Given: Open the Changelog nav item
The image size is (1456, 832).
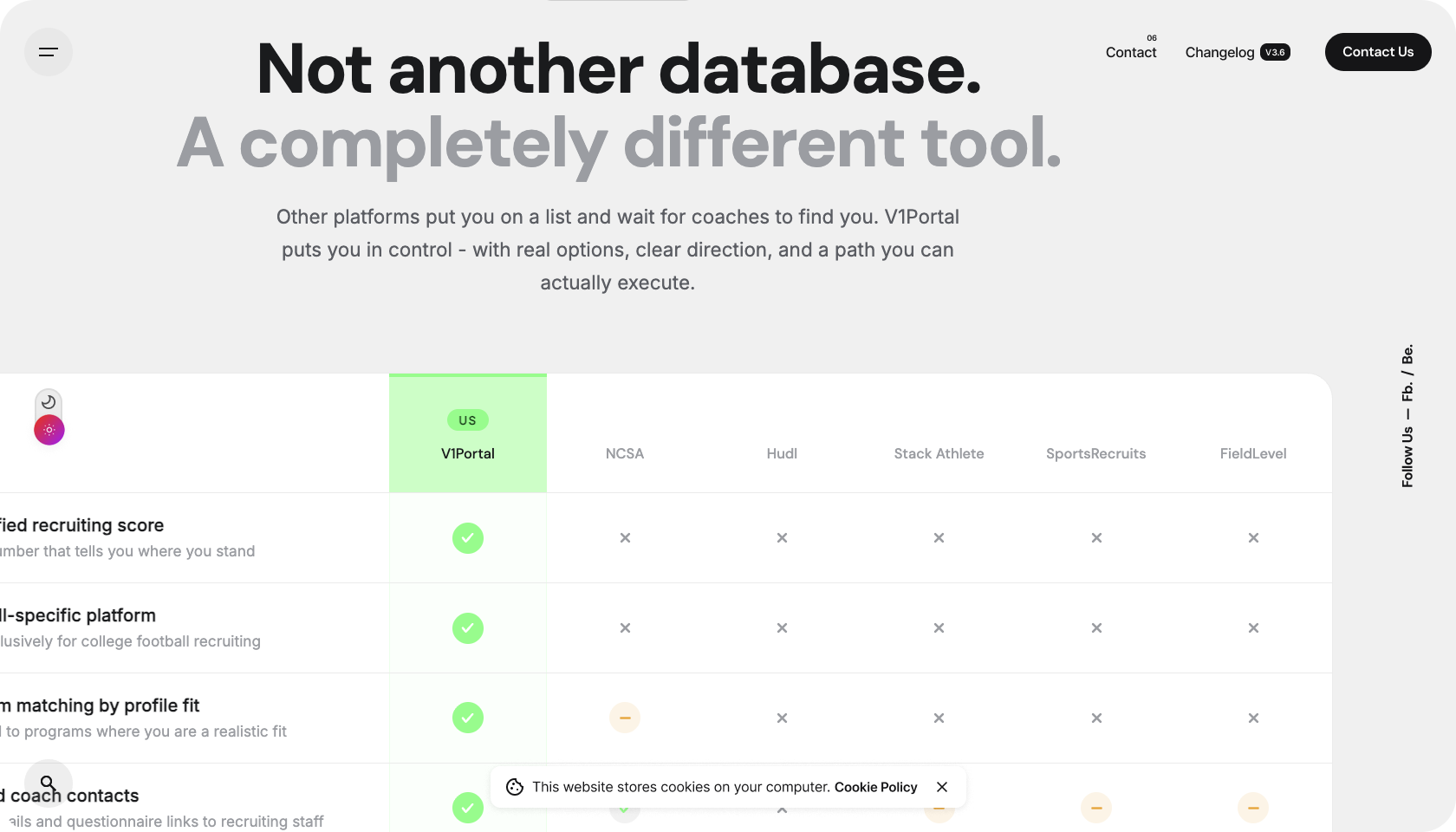Looking at the screenshot, I should coord(1219,52).
